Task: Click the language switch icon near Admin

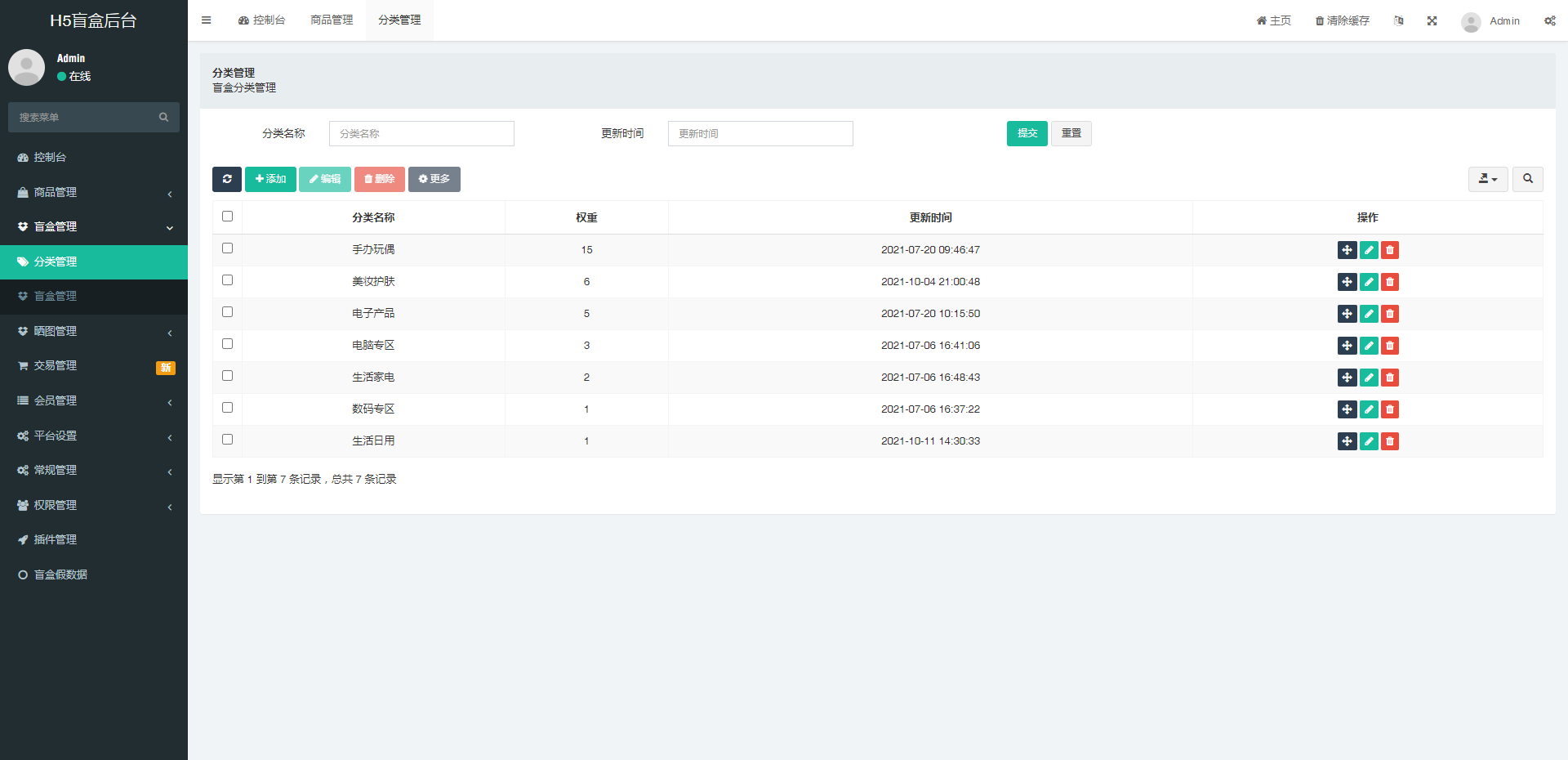Action: click(1398, 20)
